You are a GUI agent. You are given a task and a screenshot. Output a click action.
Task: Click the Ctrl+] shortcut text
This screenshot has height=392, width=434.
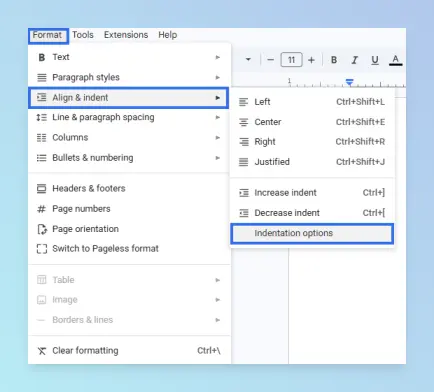(374, 193)
